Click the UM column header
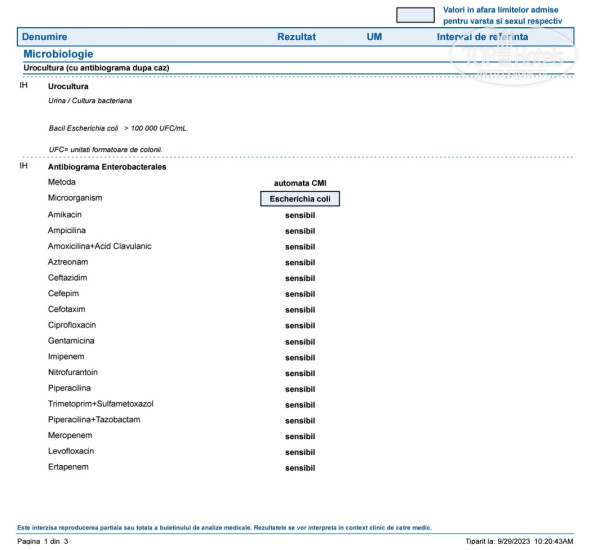Screen dimensions: 605x550 pyautogui.click(x=375, y=36)
